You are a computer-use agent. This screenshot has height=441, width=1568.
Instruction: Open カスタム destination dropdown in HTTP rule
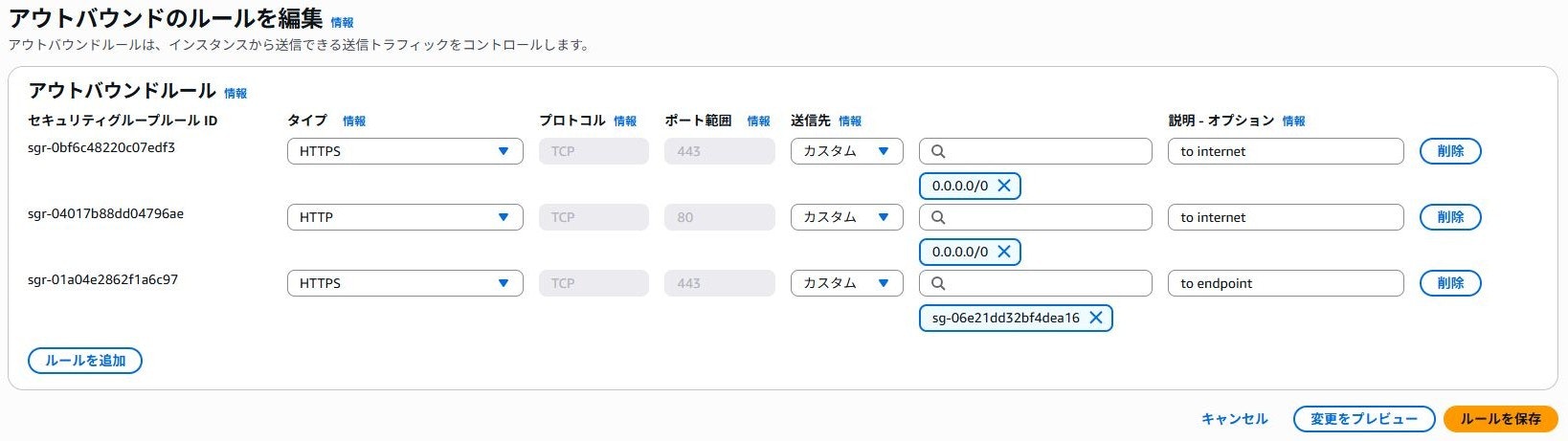pos(846,217)
